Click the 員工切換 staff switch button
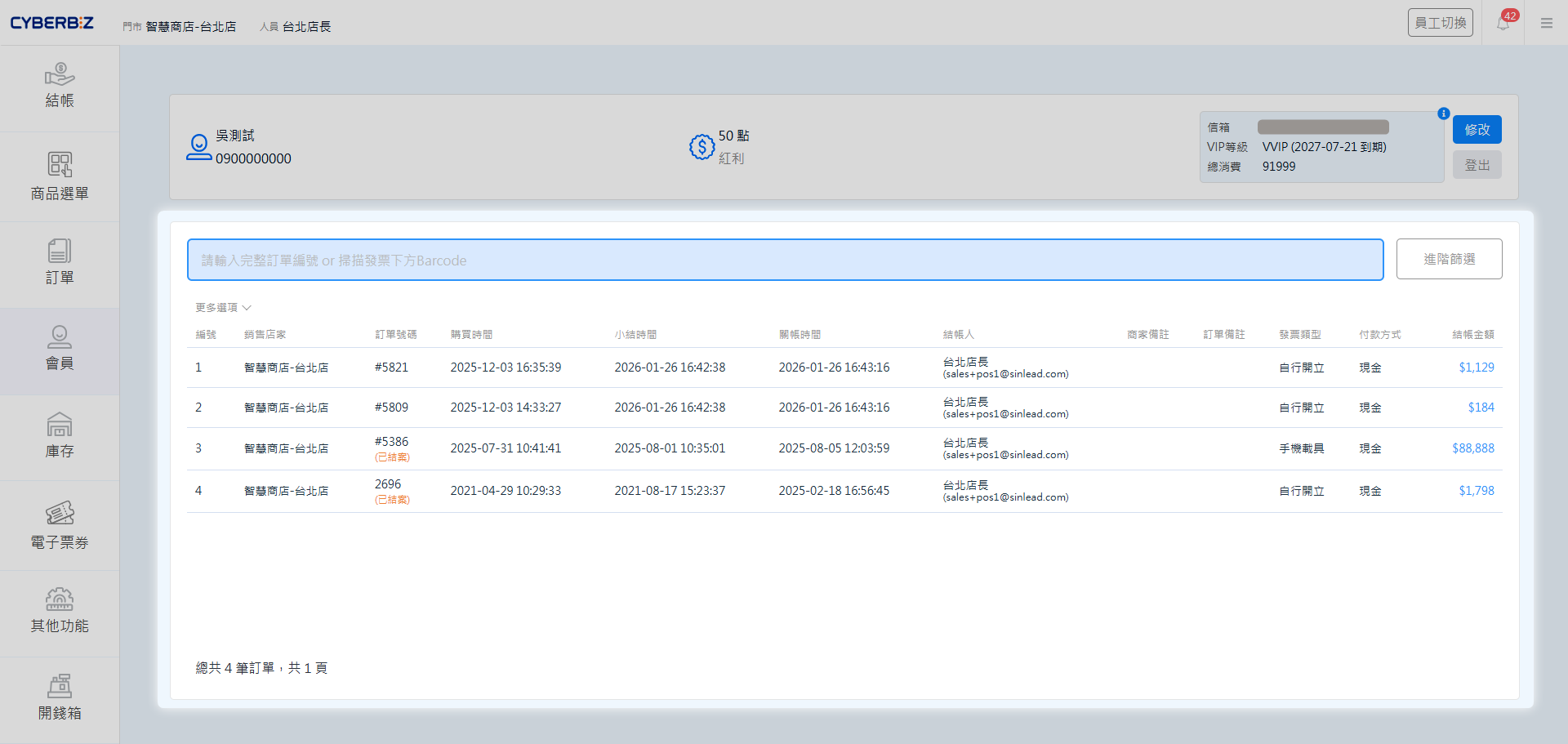The image size is (1568, 744). pos(1440,23)
